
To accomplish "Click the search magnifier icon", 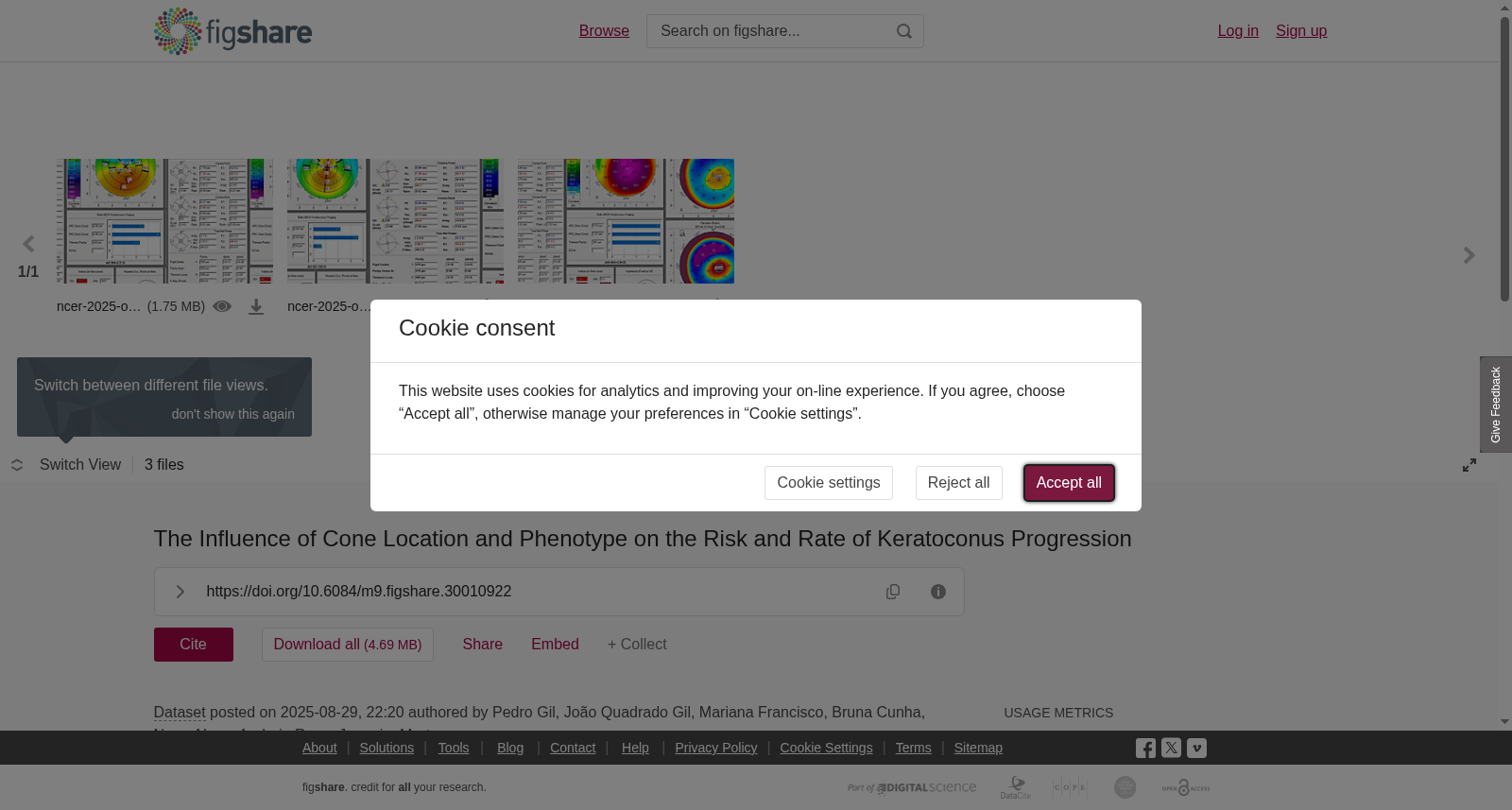I will [x=904, y=31].
